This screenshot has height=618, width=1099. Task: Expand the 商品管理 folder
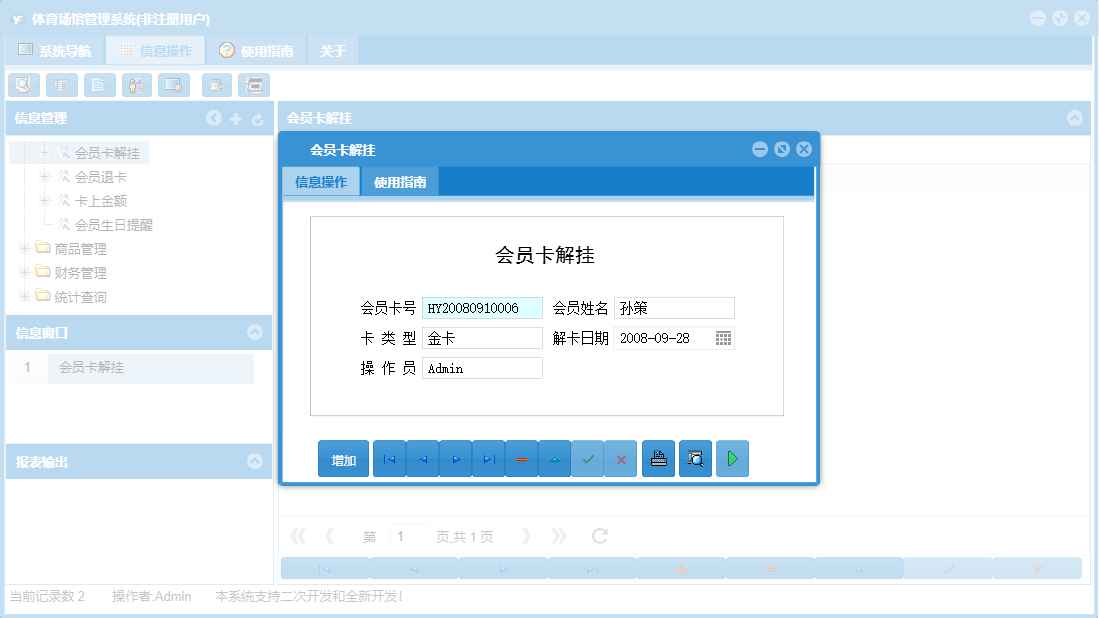[23, 248]
